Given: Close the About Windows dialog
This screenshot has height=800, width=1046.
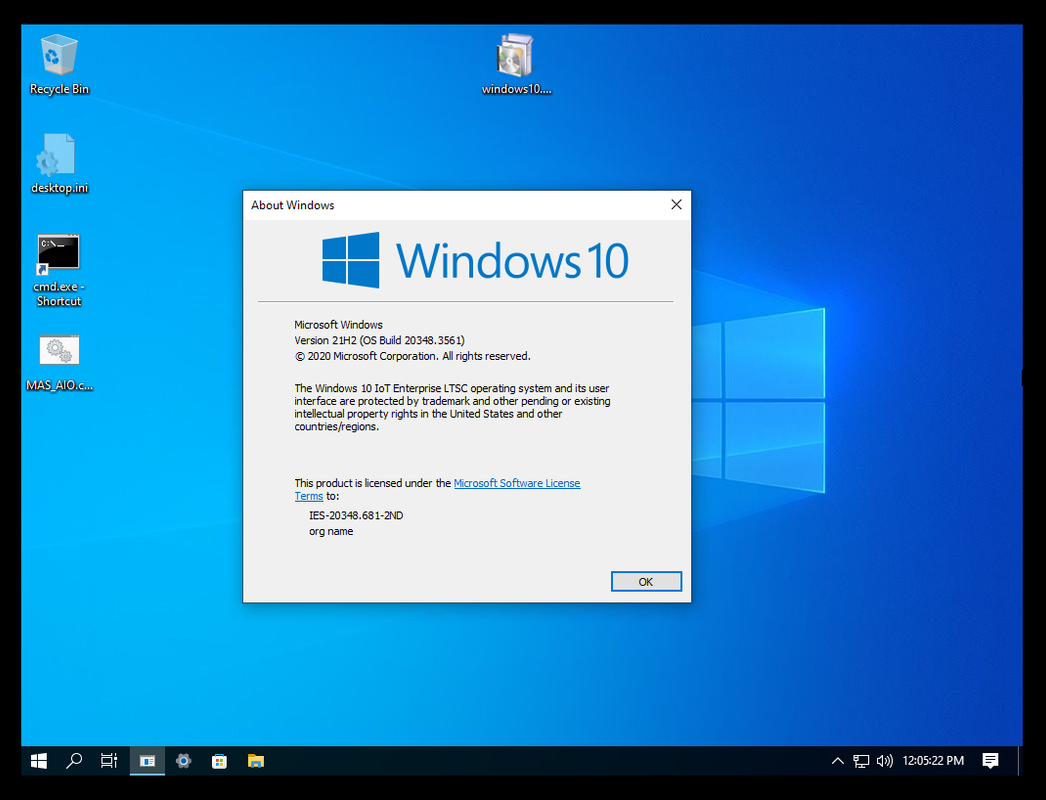Looking at the screenshot, I should point(676,205).
